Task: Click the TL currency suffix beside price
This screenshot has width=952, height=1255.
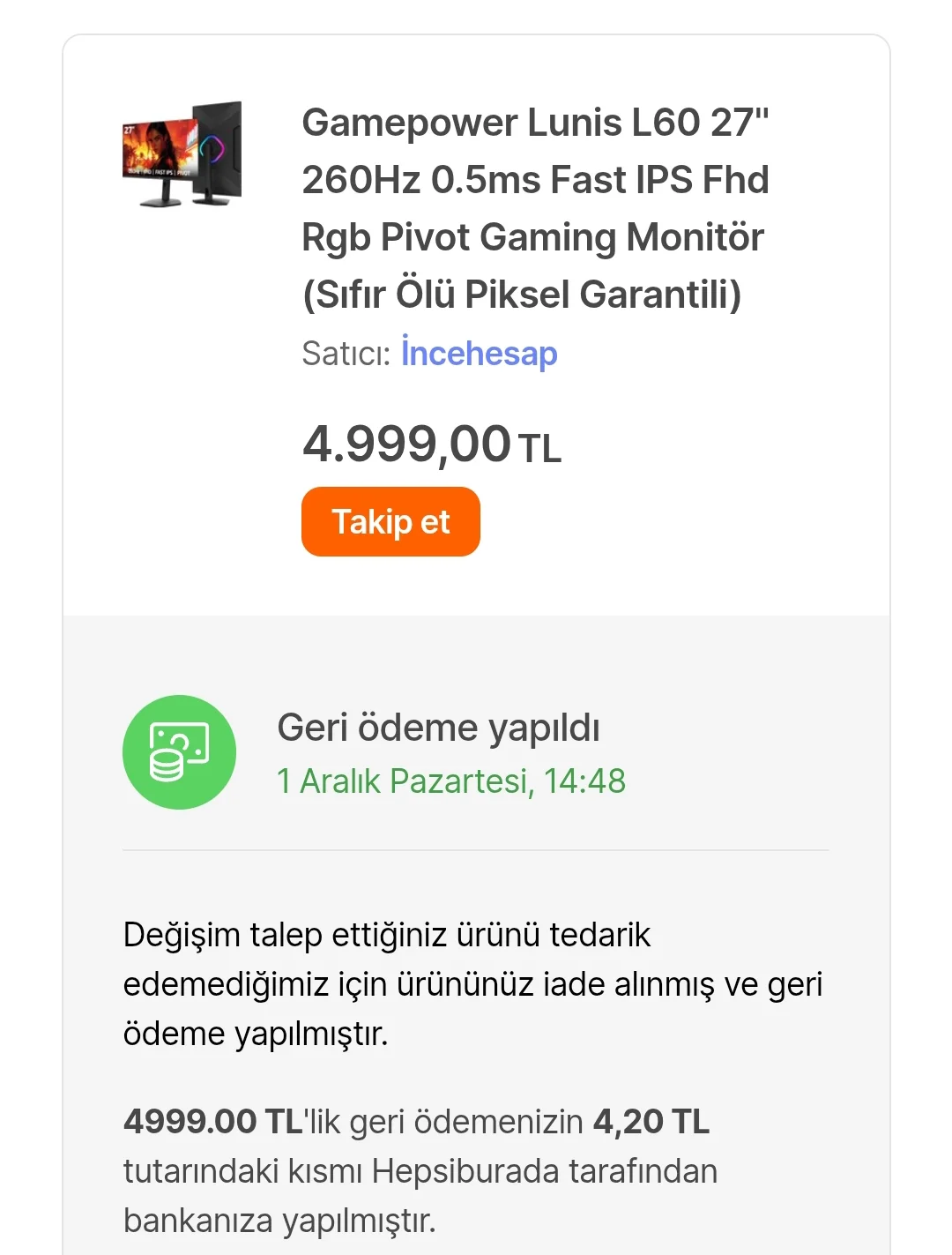Action: click(539, 449)
